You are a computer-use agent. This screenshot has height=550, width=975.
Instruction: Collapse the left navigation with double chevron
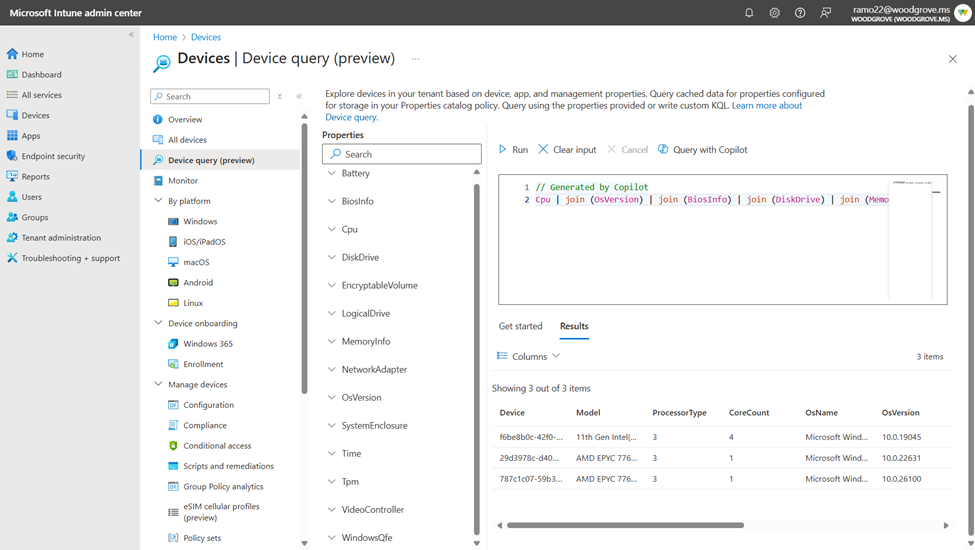[131, 35]
